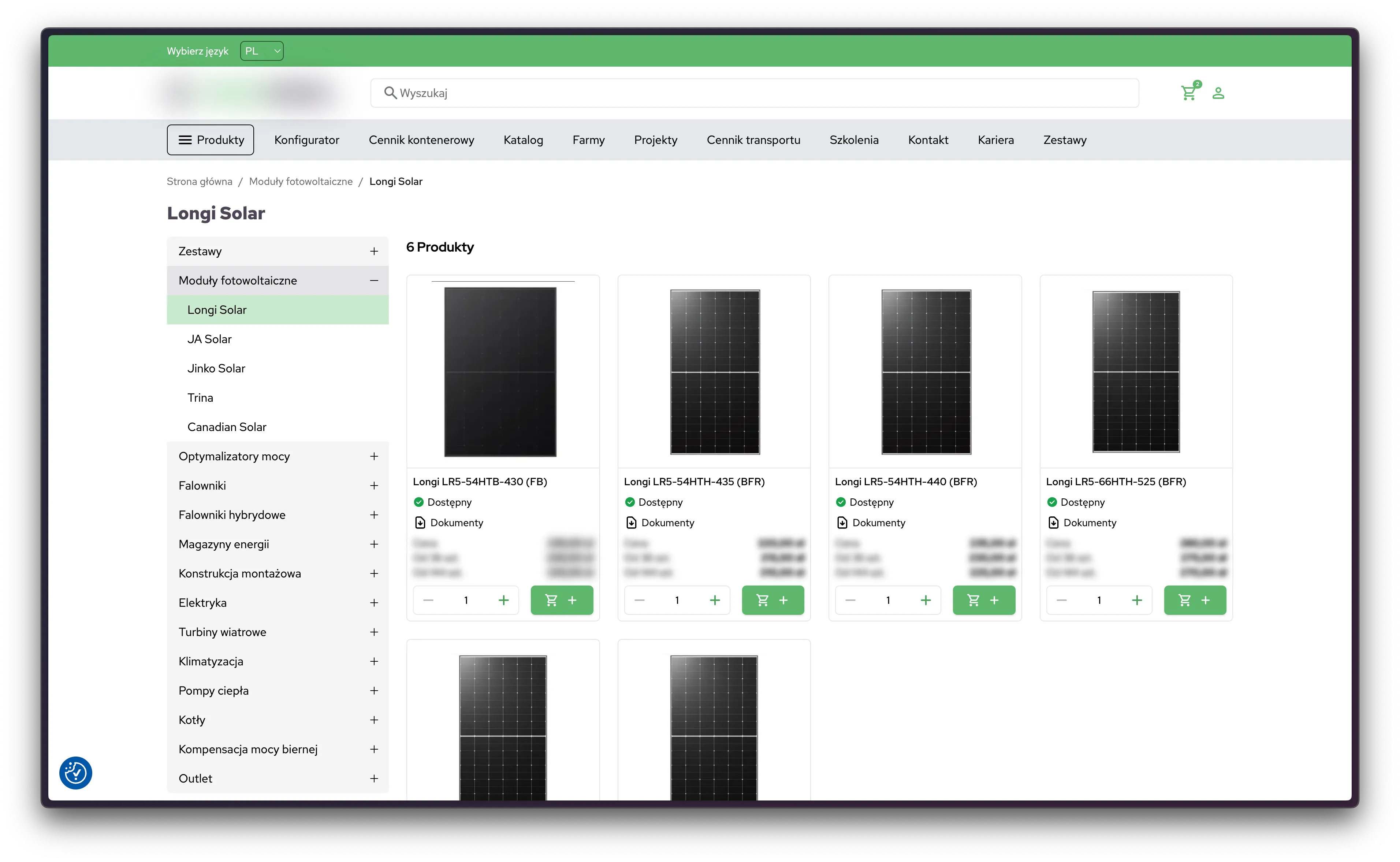The width and height of the screenshot is (1400, 862).
Task: Open Dokumenty for LR5-54HTH-440 (BFR)
Action: [x=871, y=523]
